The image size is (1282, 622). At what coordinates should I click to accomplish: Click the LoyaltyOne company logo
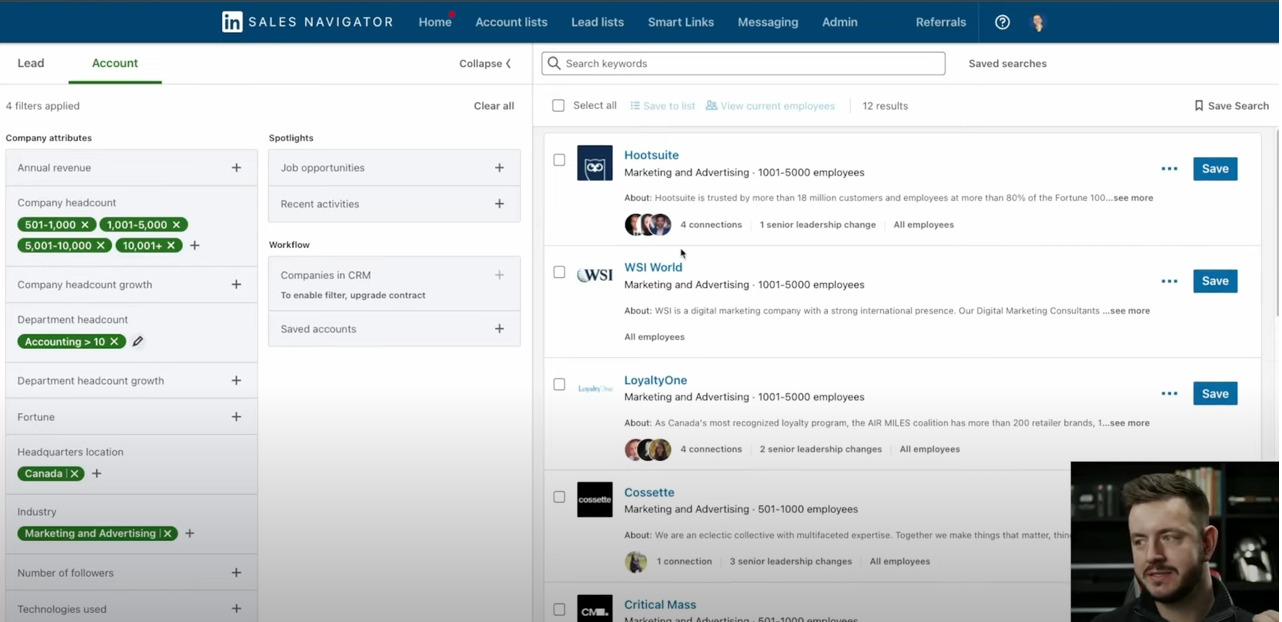(x=595, y=388)
